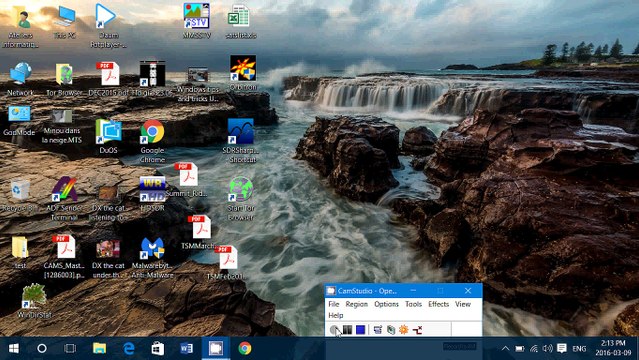
Task: Open Chrome from the taskbar
Action: click(x=245, y=348)
